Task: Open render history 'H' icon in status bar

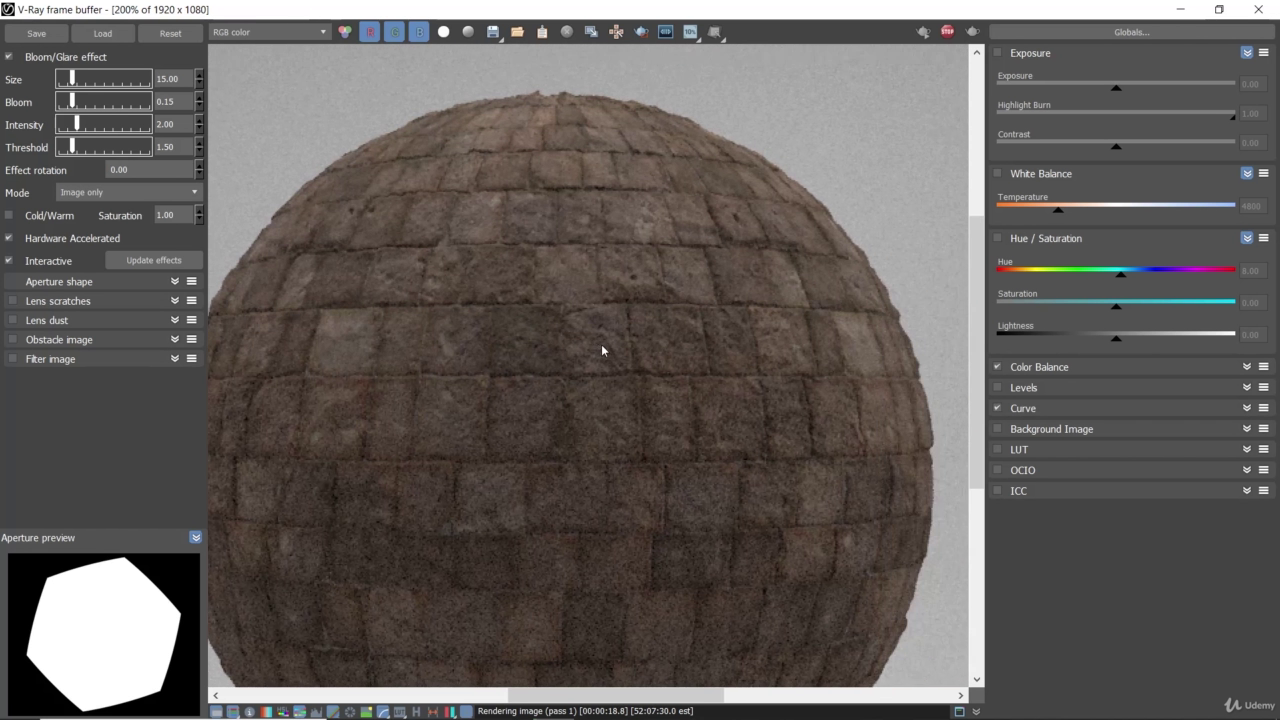Action: 416,712
